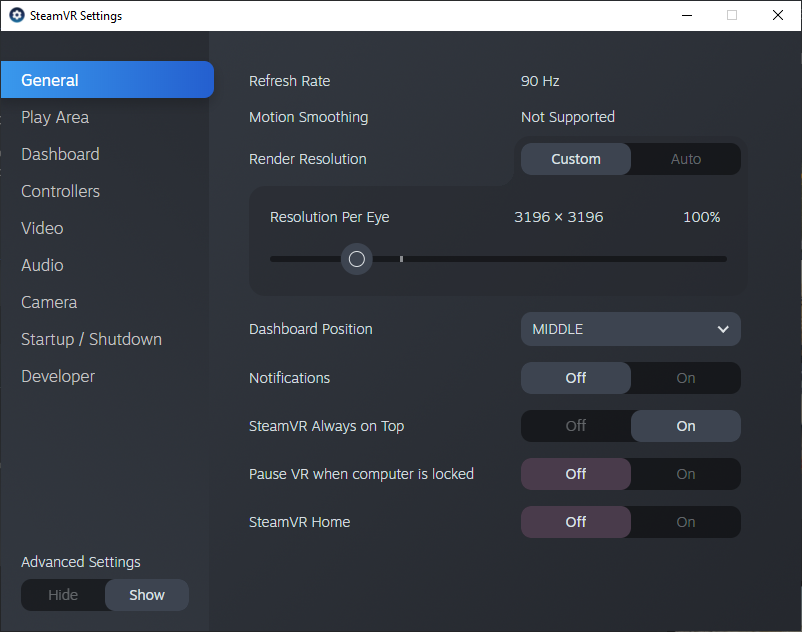
Task: Click the 100% resolution percentage
Action: (702, 217)
